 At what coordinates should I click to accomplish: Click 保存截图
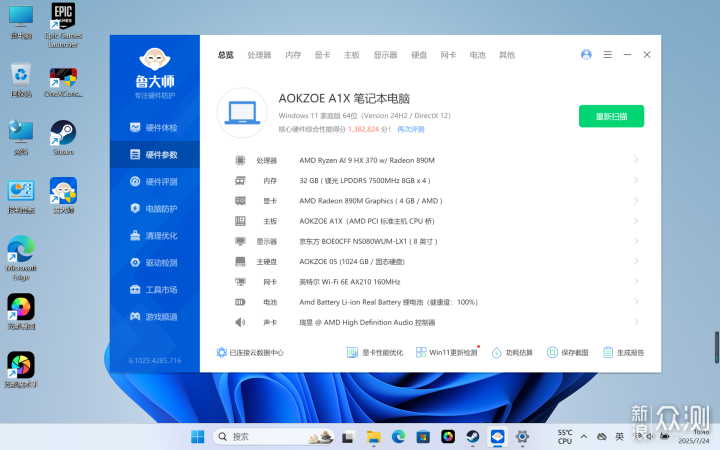pyautogui.click(x=568, y=353)
